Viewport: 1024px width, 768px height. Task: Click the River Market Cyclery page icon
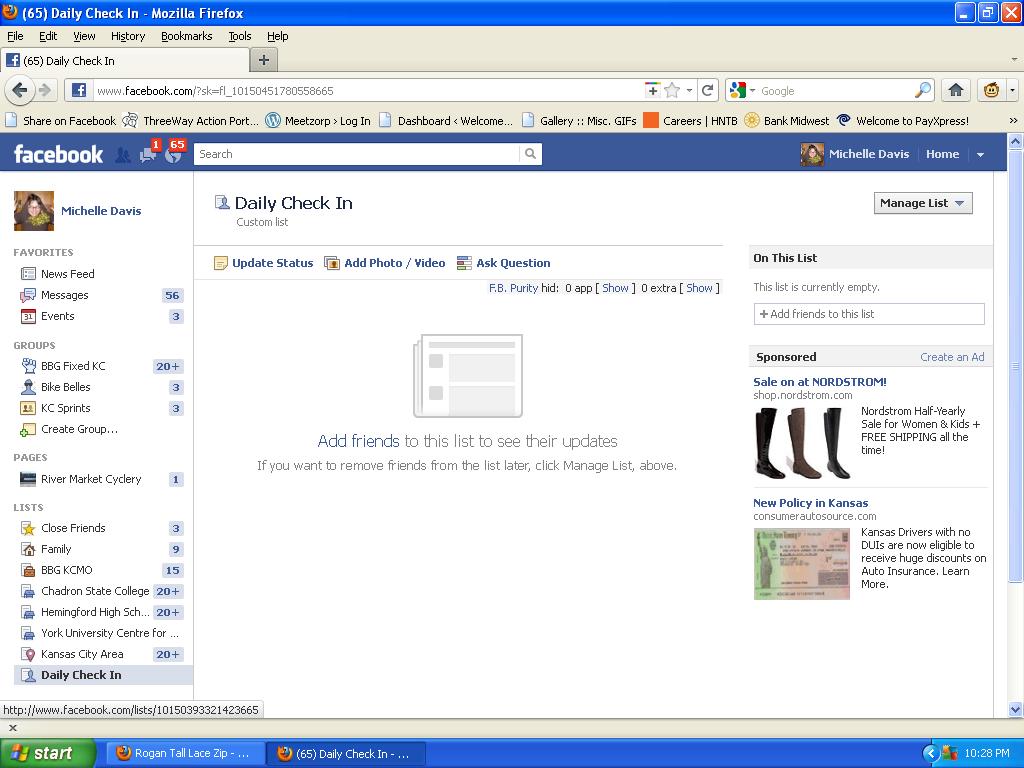(28, 479)
